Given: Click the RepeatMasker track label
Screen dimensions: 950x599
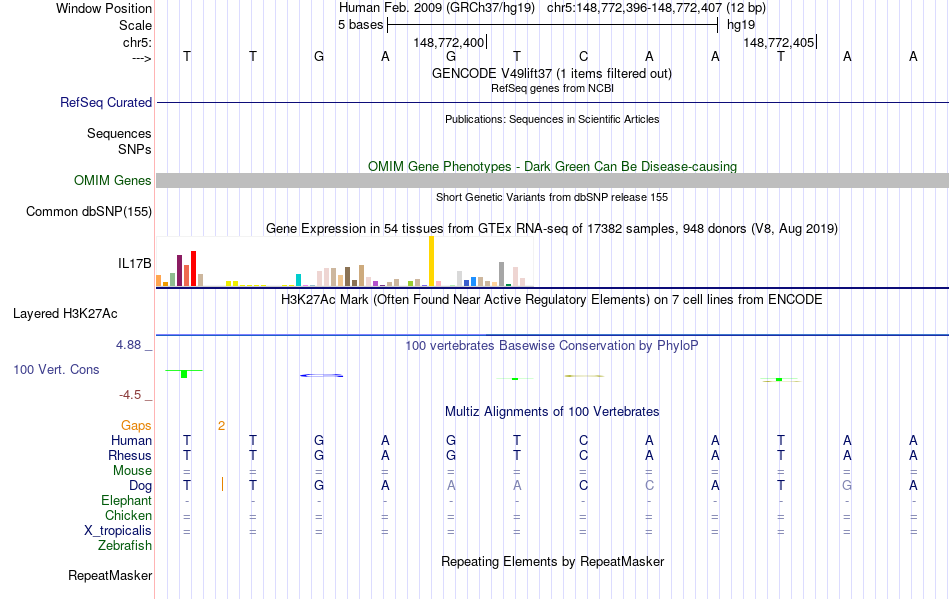Looking at the screenshot, I should coord(110,575).
